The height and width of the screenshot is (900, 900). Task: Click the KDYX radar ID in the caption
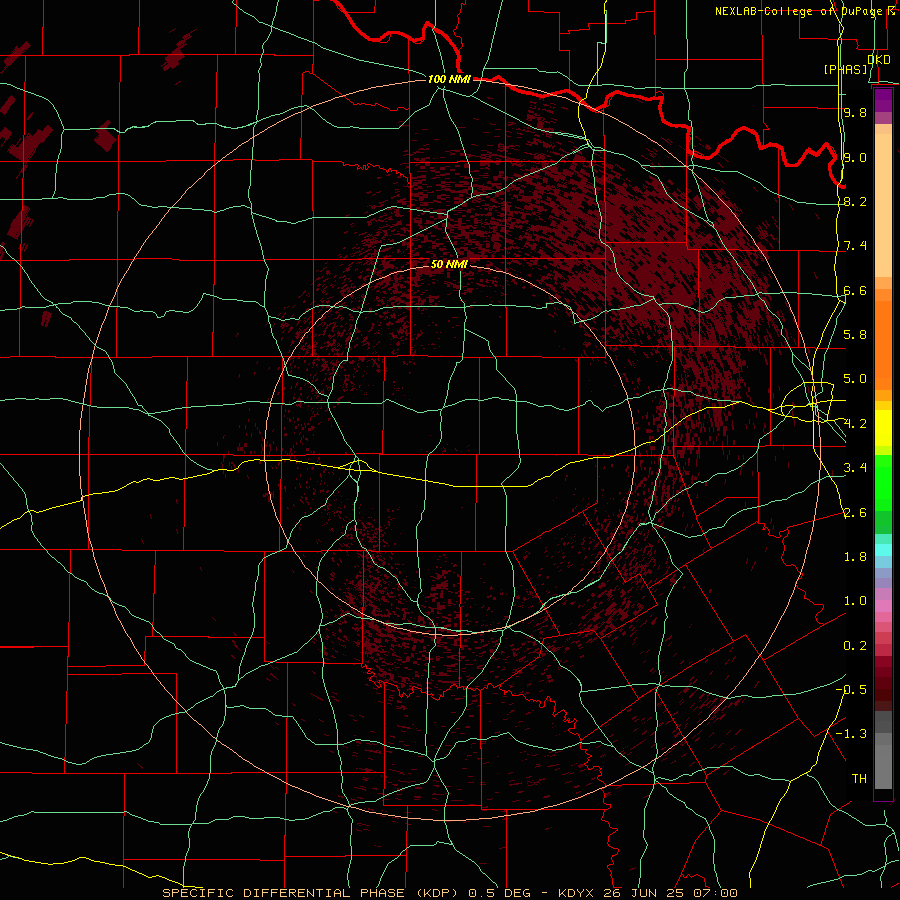[x=578, y=893]
